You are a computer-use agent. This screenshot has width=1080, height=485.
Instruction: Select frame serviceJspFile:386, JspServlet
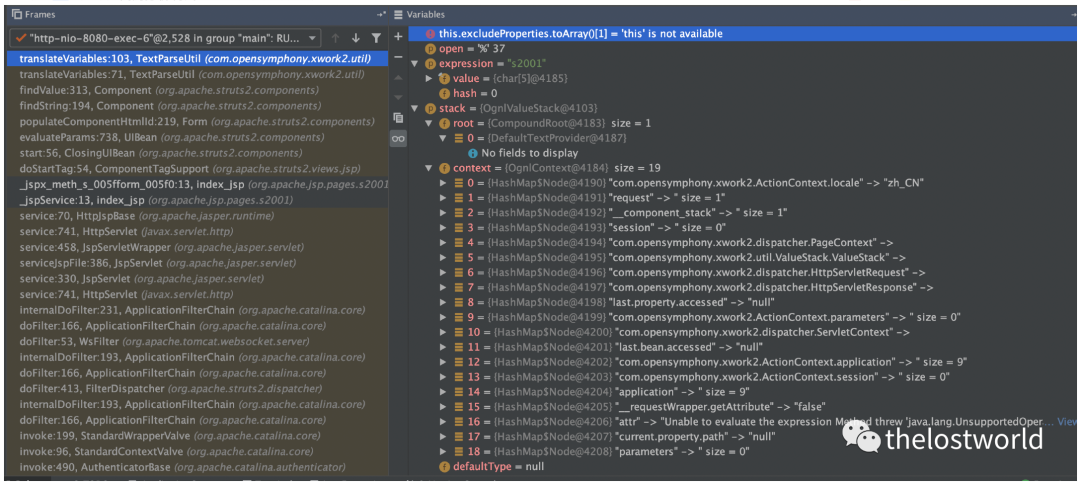[198, 262]
